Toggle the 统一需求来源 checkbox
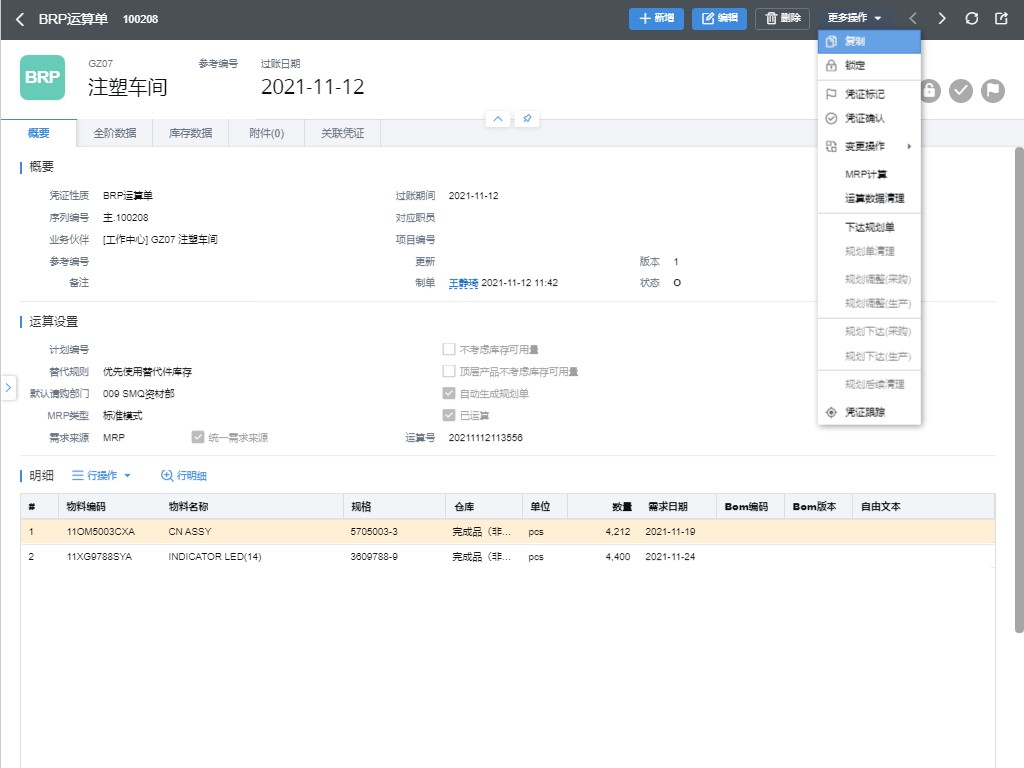1024x768 pixels. click(x=198, y=438)
